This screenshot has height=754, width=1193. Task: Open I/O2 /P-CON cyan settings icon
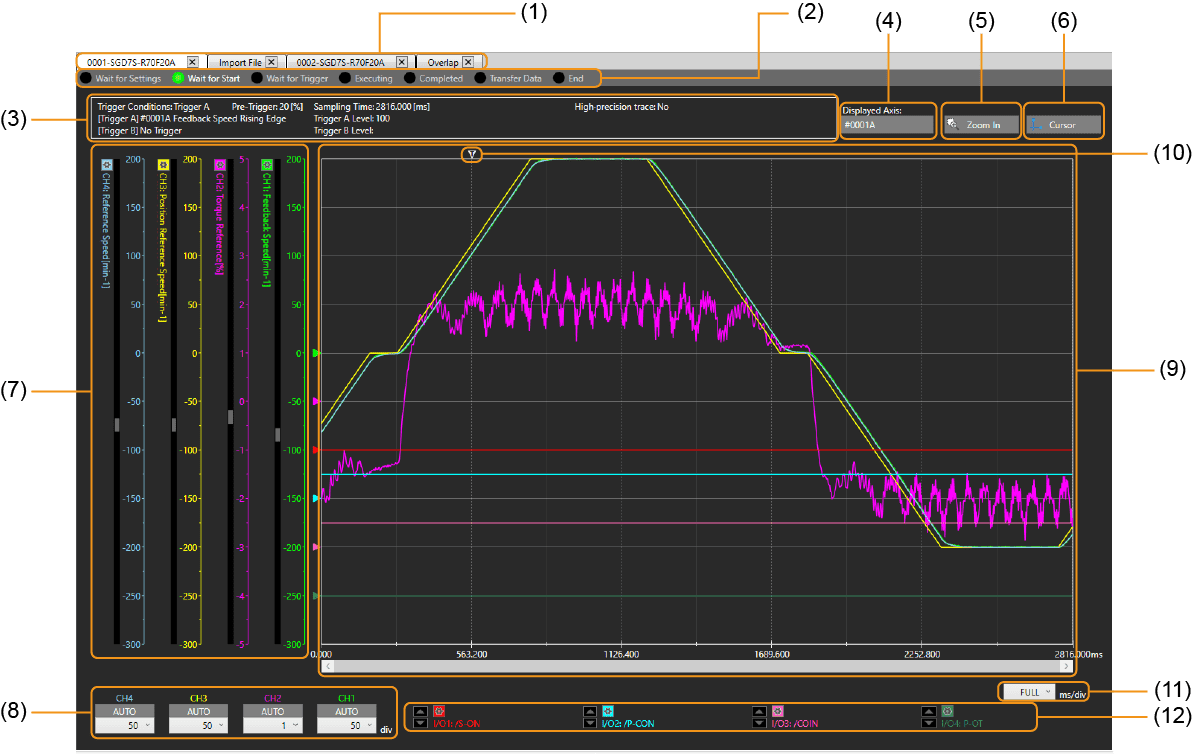(608, 711)
